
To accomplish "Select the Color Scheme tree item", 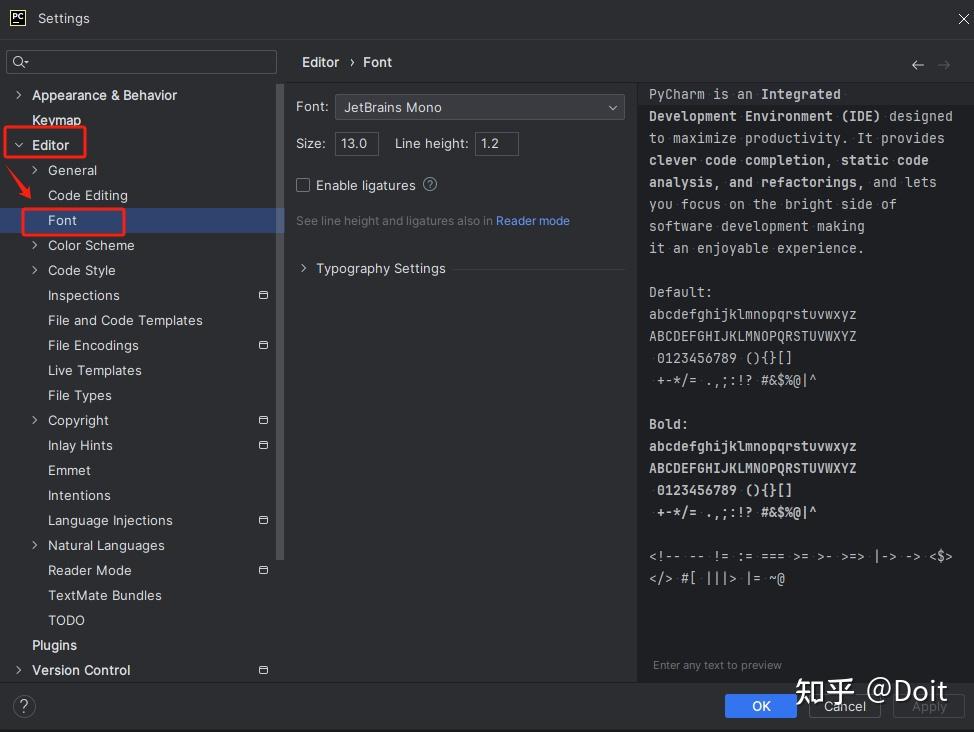I will pyautogui.click(x=91, y=245).
